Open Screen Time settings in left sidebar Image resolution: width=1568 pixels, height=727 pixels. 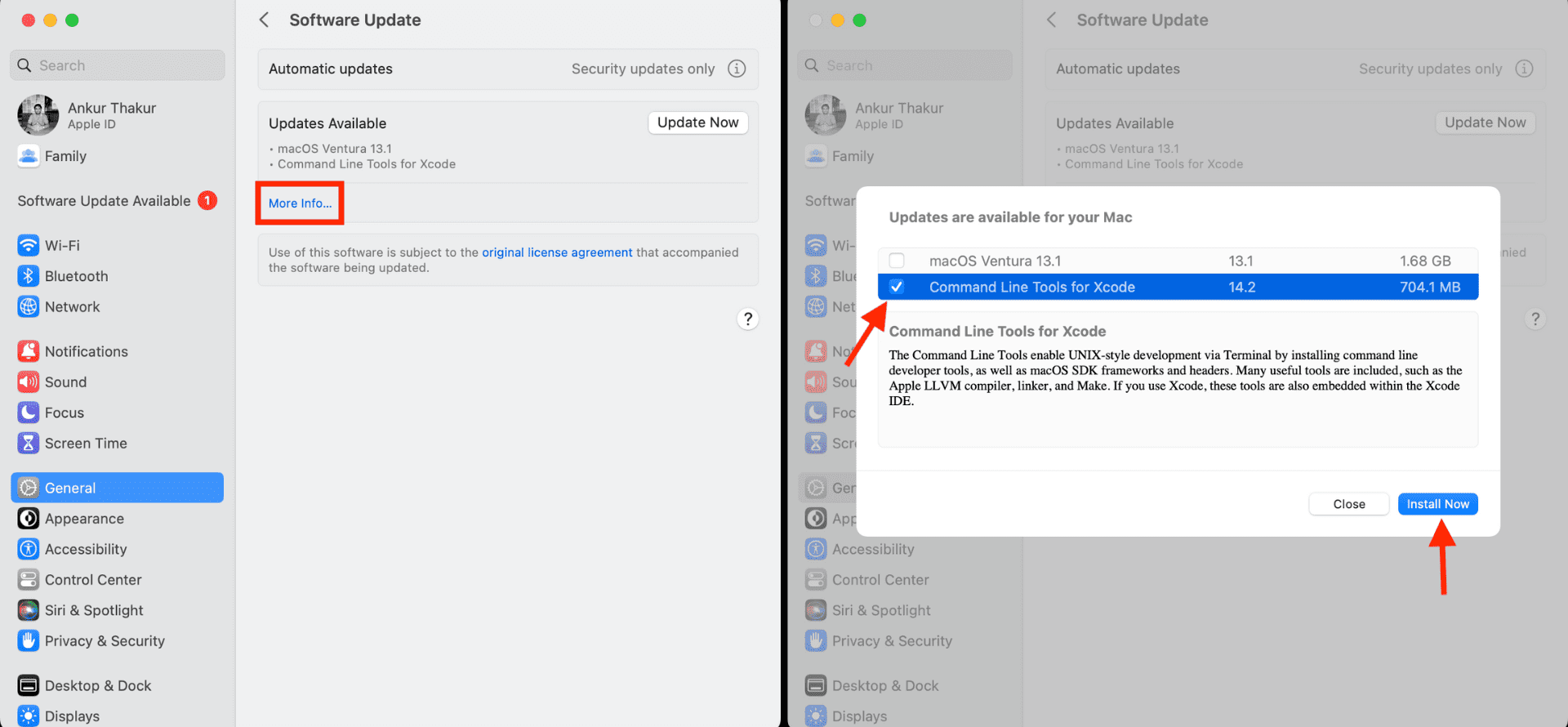(x=118, y=443)
